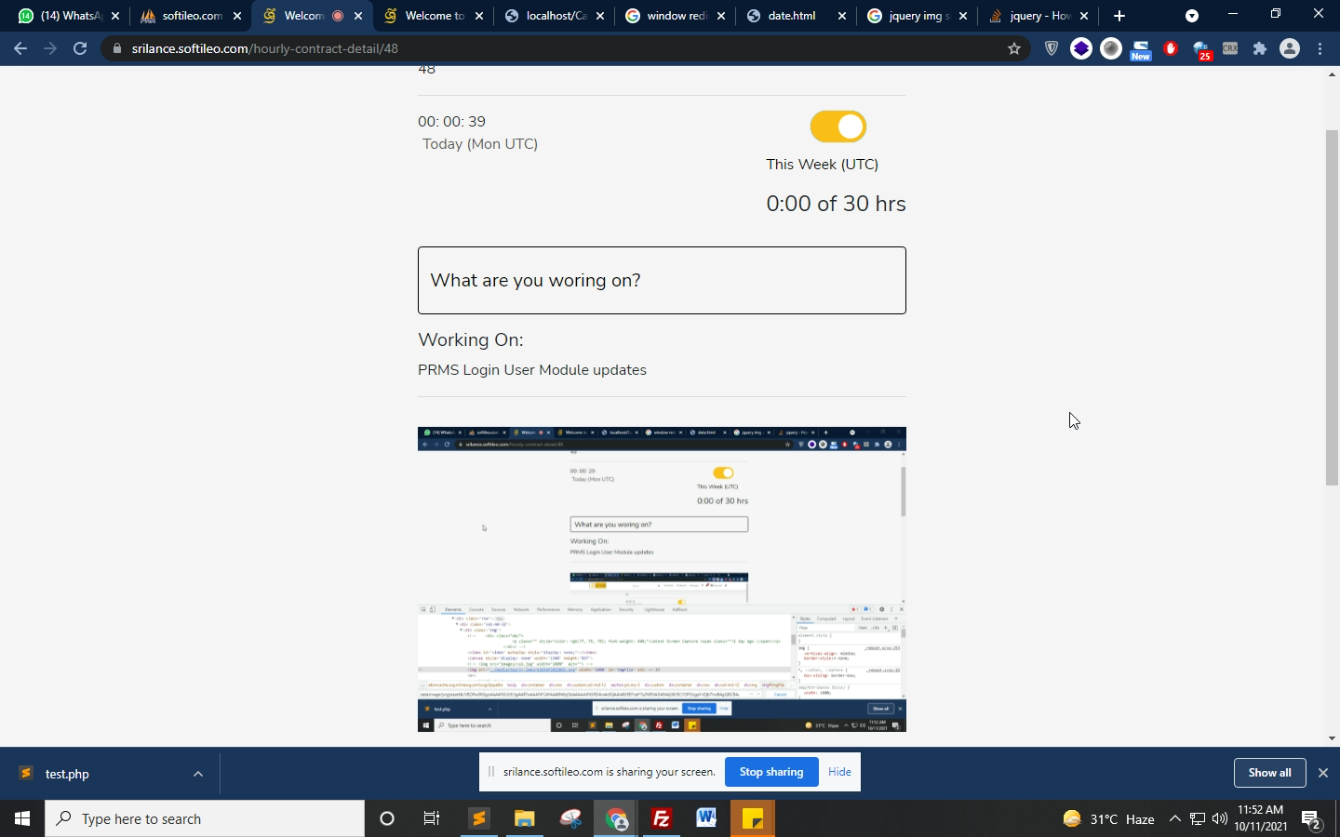Open a new tab with plus icon
The height and width of the screenshot is (837, 1340).
(x=1119, y=16)
